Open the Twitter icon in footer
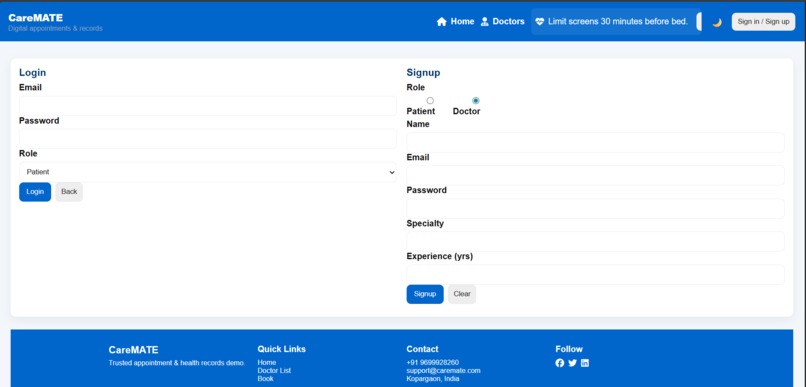Image resolution: width=806 pixels, height=387 pixels. click(572, 363)
